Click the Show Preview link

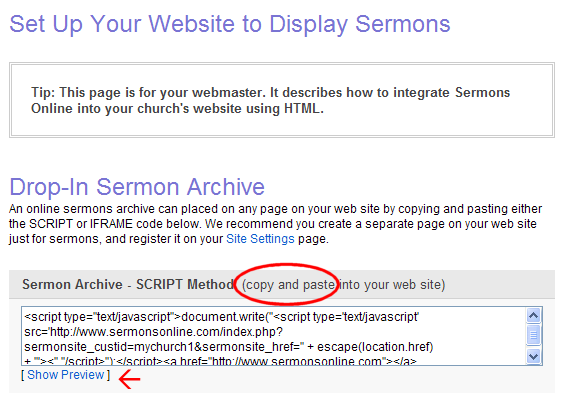[65, 375]
